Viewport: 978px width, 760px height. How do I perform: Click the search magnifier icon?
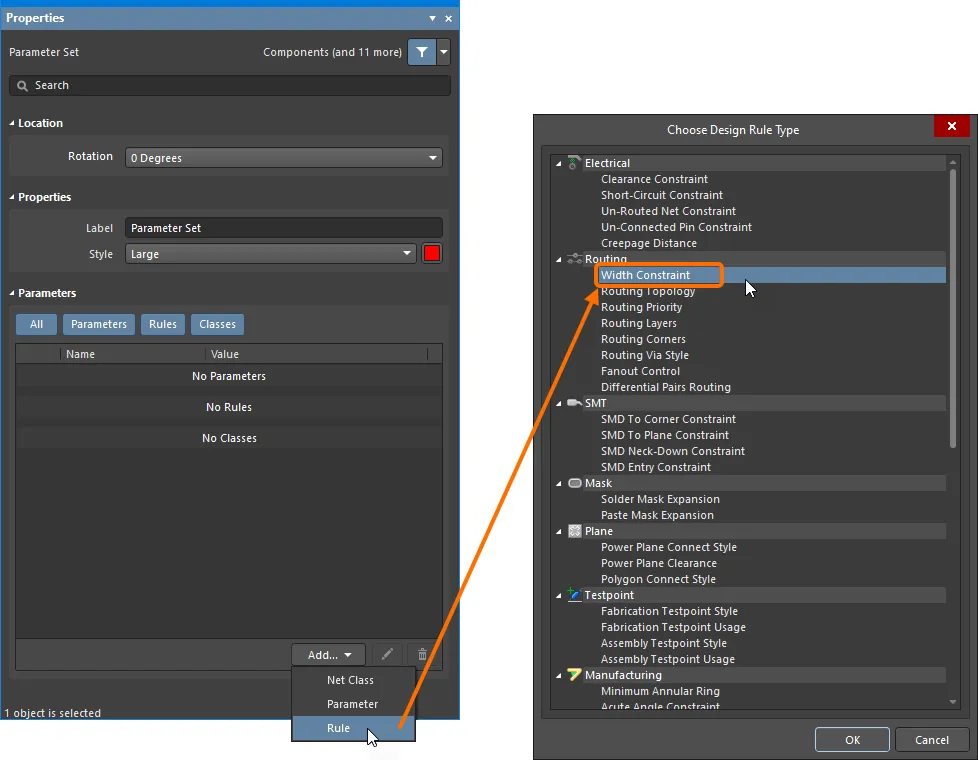click(x=22, y=85)
